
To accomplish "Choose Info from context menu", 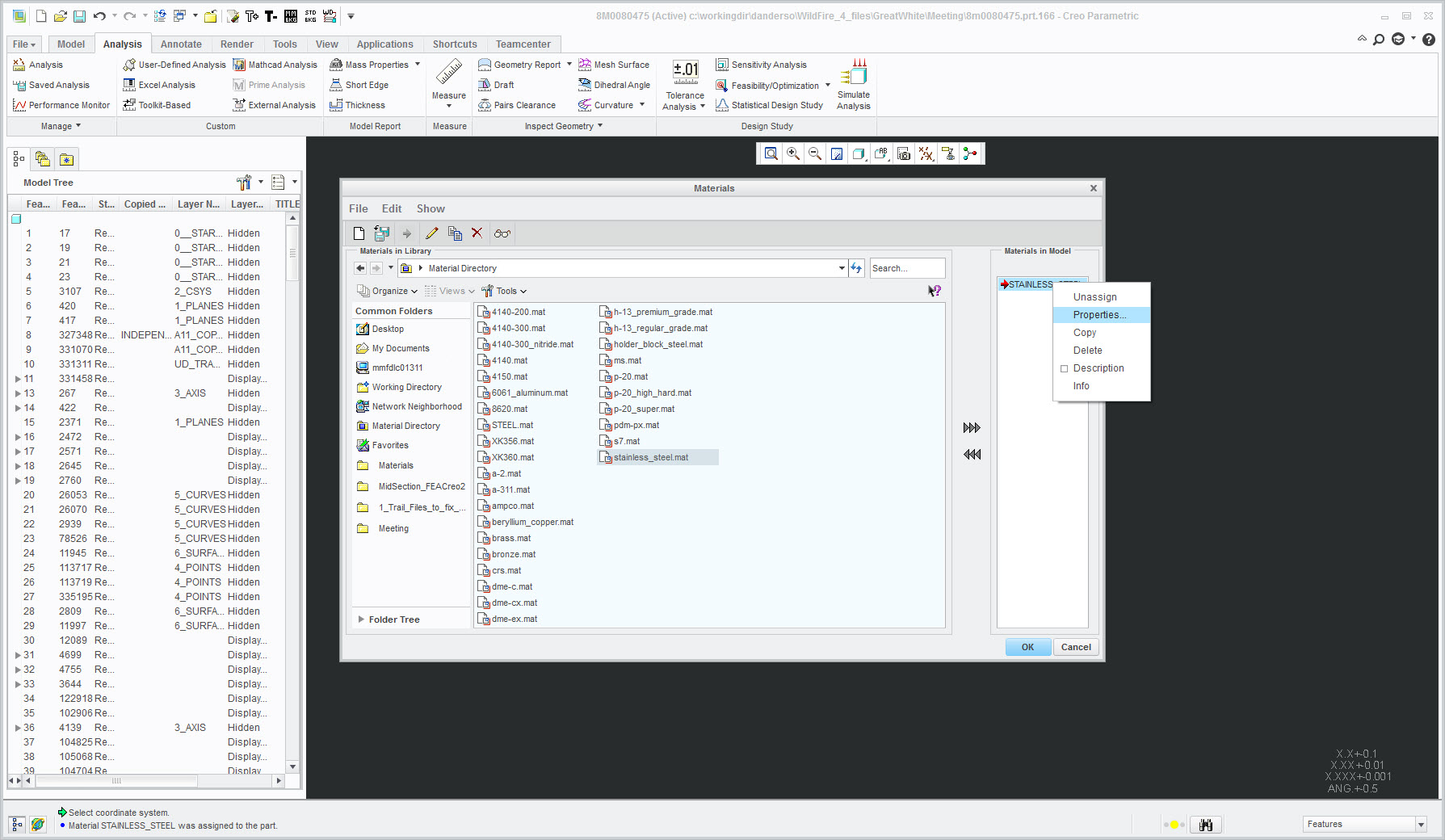I will tap(1101, 386).
